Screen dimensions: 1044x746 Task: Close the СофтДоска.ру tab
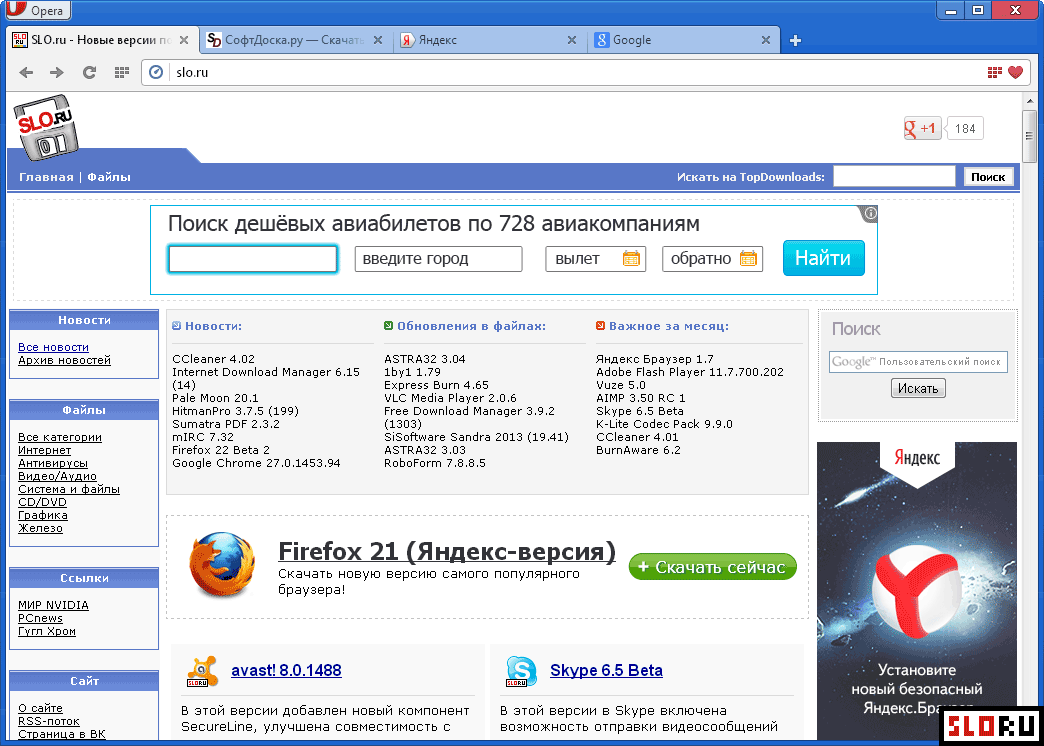click(x=378, y=40)
